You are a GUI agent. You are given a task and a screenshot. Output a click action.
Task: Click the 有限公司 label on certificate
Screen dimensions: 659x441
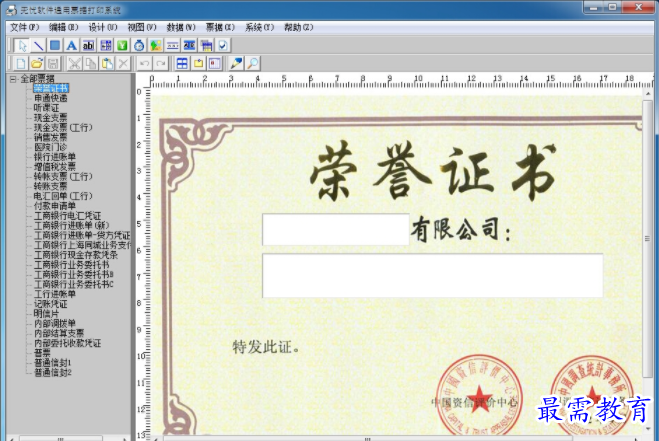(x=461, y=230)
